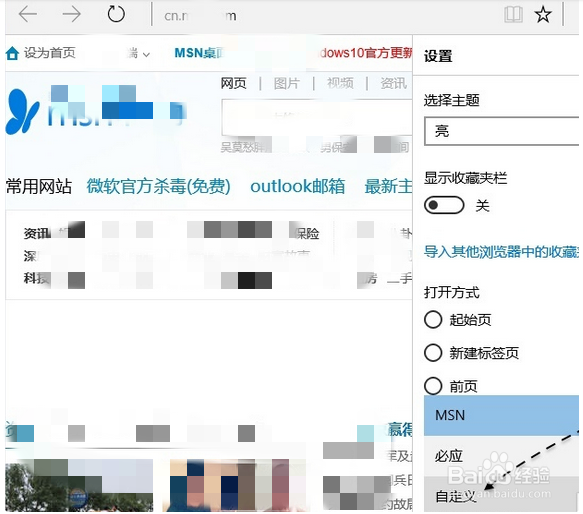
Task: Click the 常用网站 label
Action: 39,186
